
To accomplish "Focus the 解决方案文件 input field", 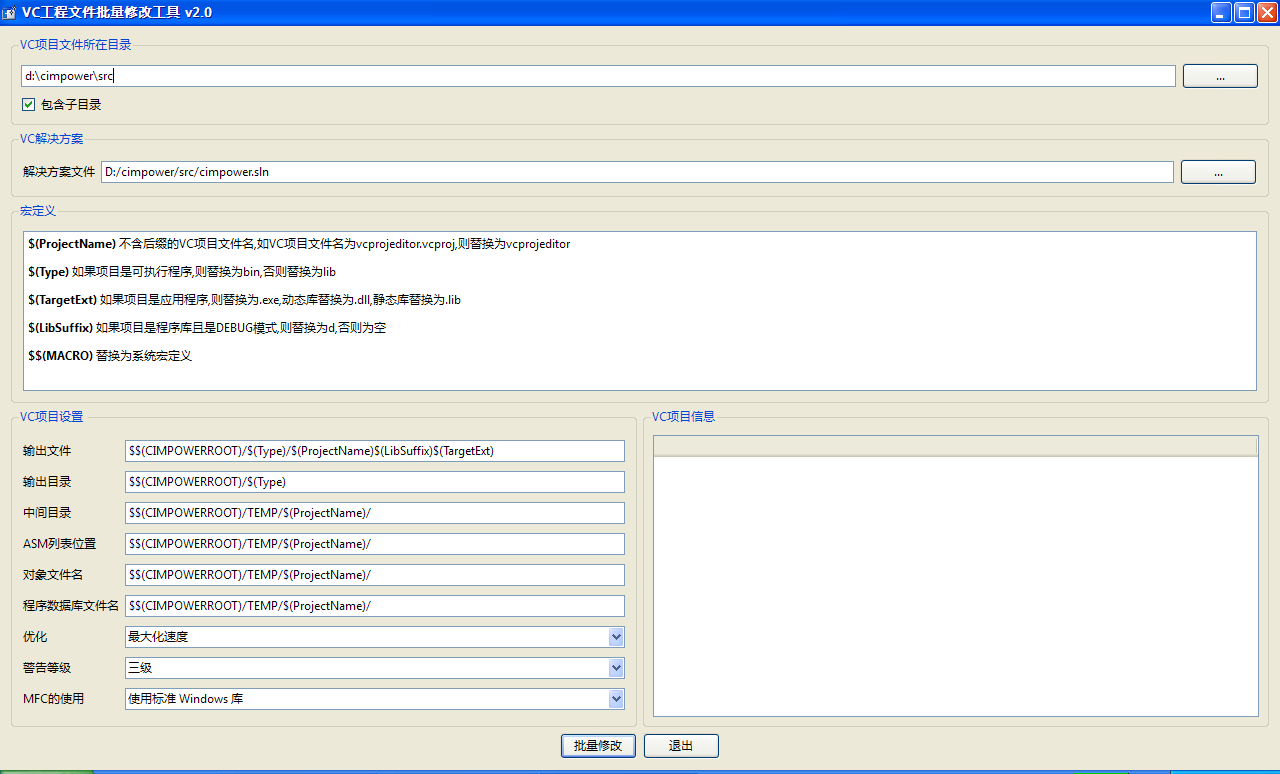I will pyautogui.click(x=637, y=172).
